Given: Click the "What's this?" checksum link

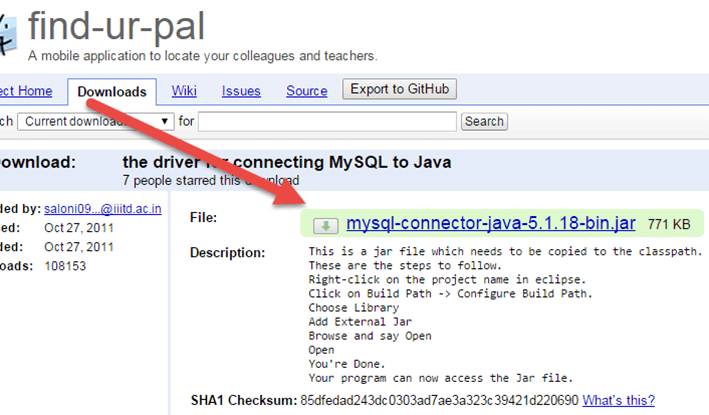Looking at the screenshot, I should coord(619,400).
